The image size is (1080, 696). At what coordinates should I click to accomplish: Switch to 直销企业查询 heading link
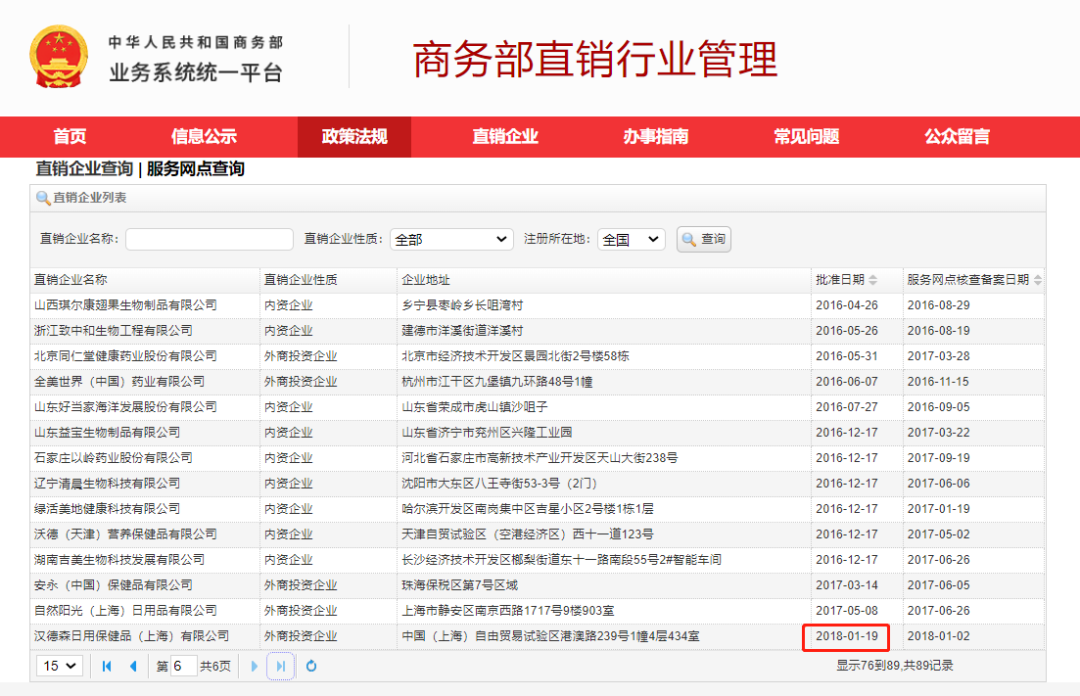(84, 169)
